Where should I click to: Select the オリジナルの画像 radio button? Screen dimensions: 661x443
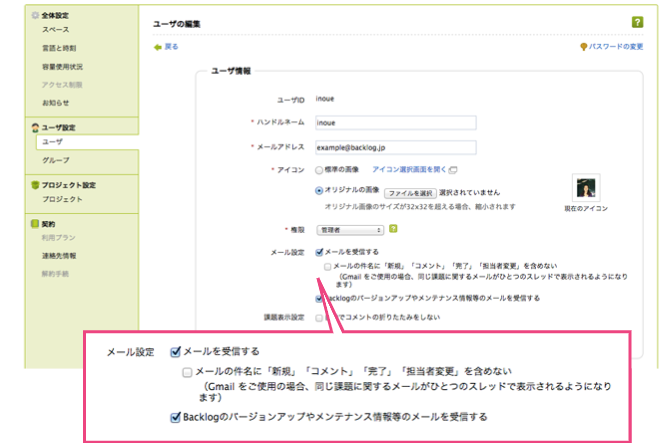(x=319, y=191)
